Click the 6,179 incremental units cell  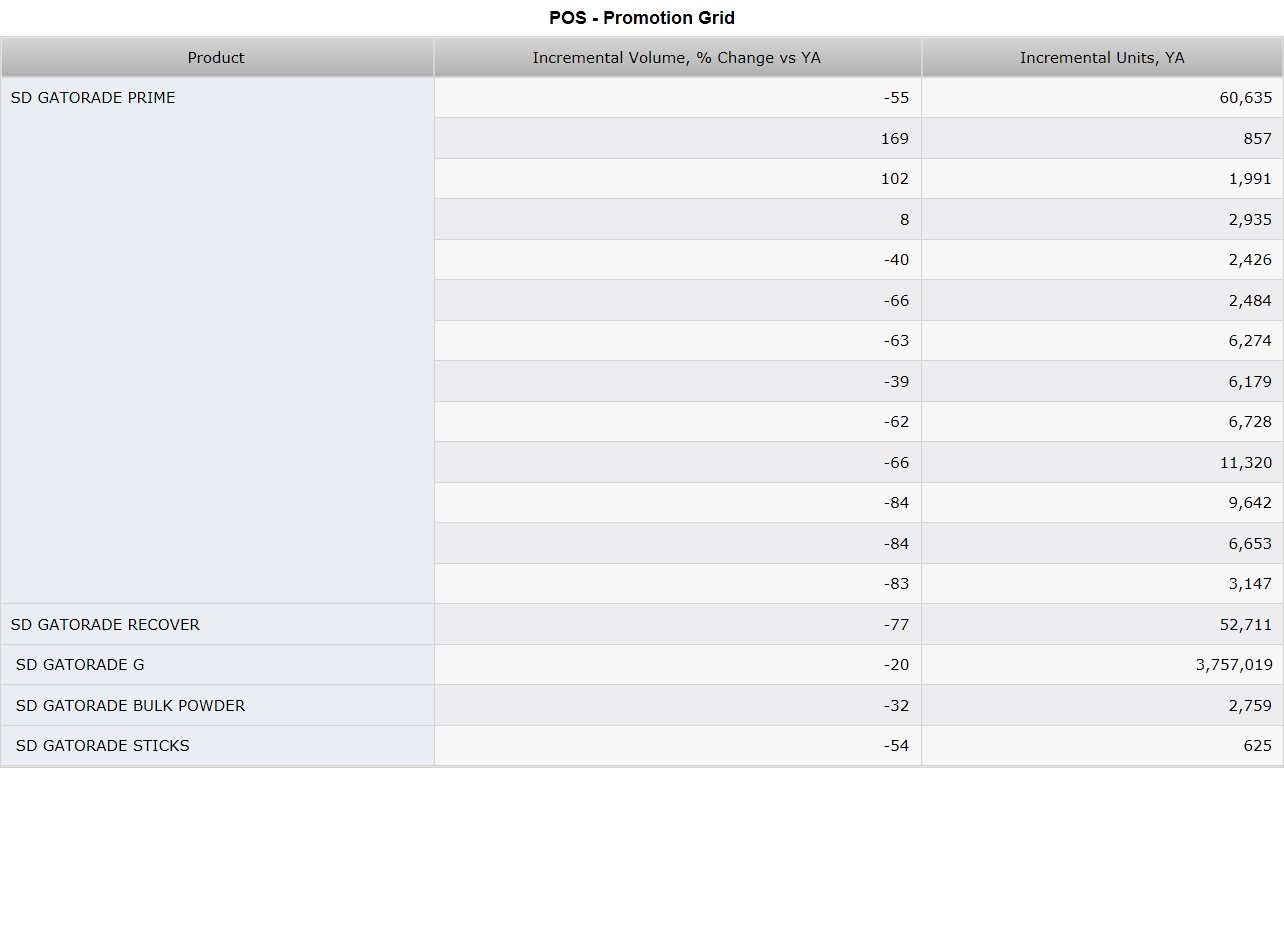point(1102,381)
